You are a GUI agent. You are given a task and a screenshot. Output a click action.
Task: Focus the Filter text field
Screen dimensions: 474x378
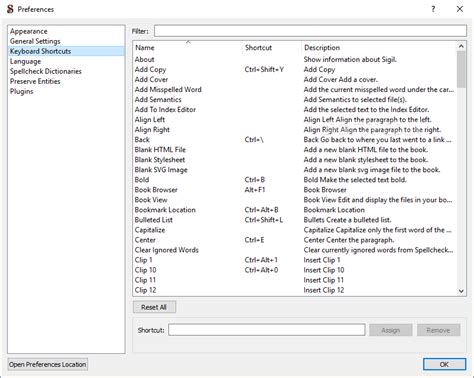coord(310,31)
